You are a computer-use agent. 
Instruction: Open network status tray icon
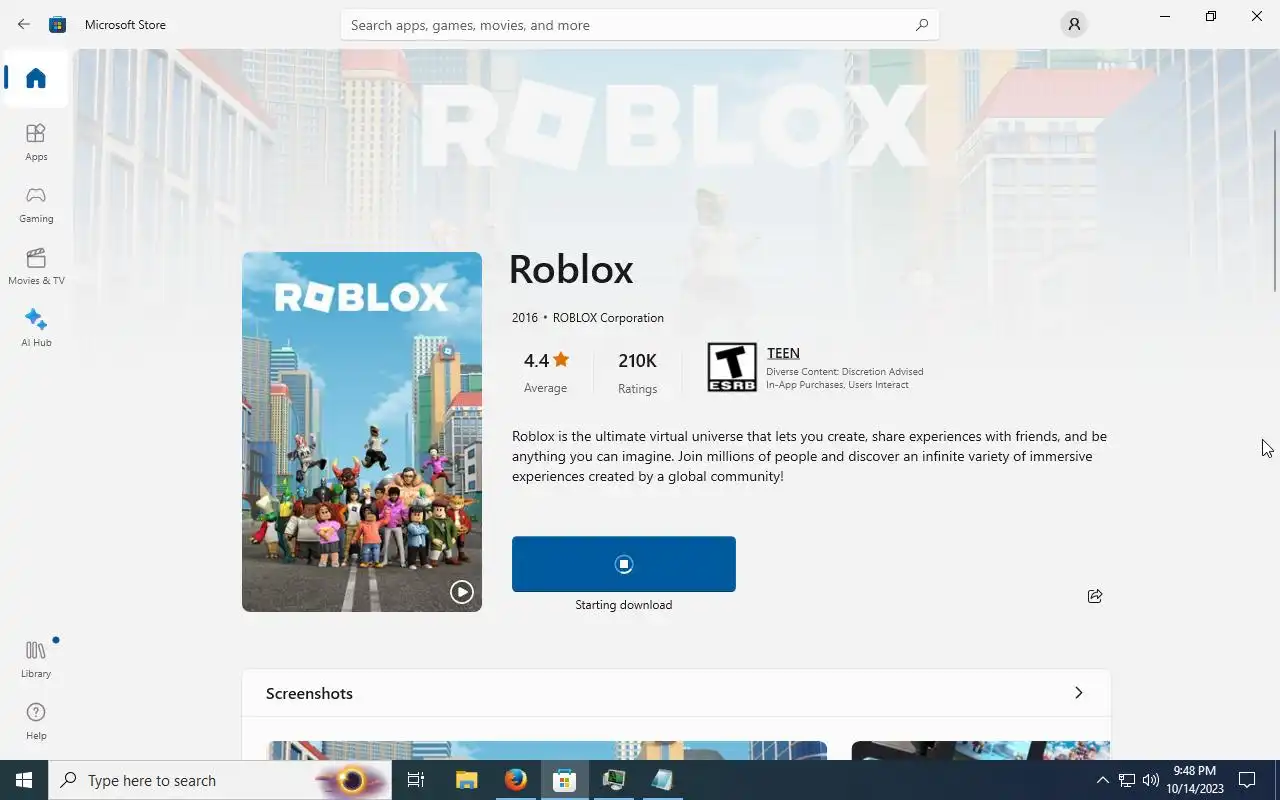click(x=1127, y=780)
